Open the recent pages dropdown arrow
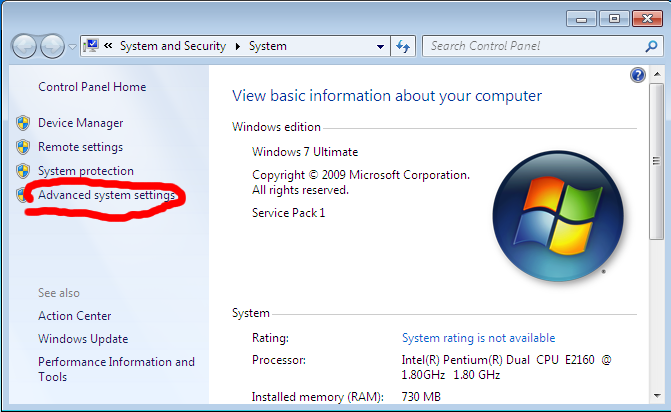 72,46
